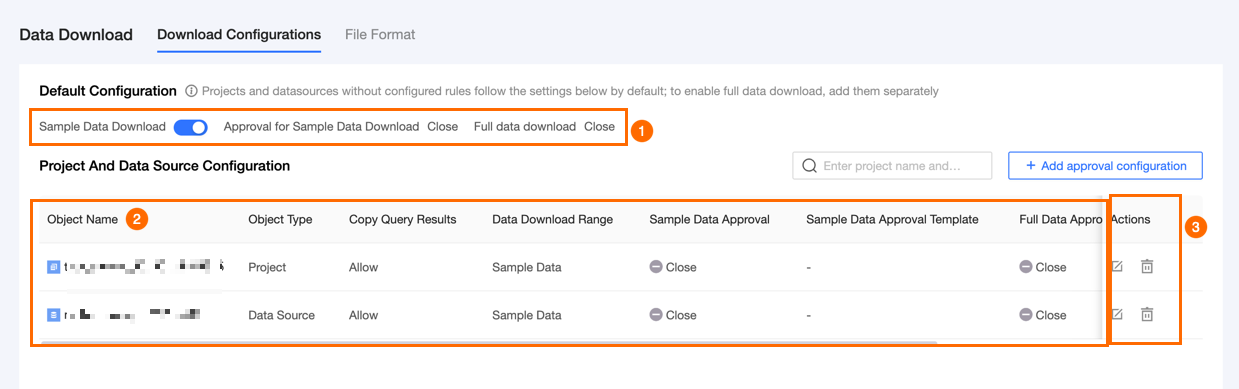Click the Data Source row object icon

point(54,315)
